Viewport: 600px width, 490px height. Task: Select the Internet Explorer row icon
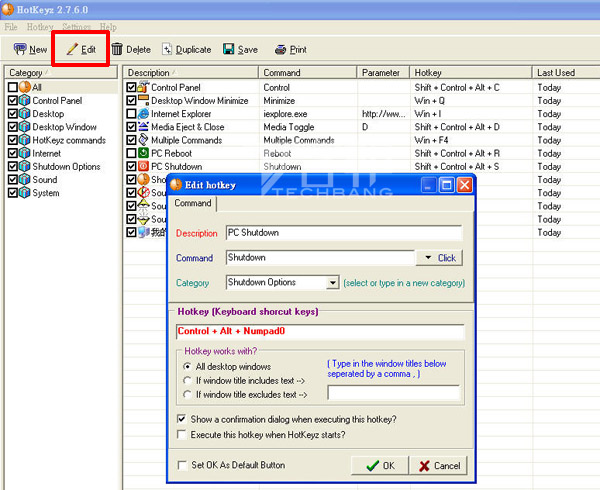[143, 114]
